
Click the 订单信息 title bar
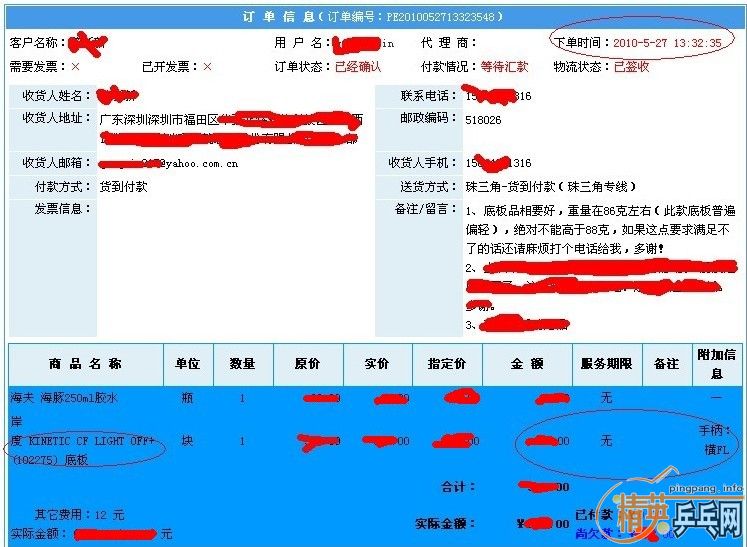(x=373, y=17)
